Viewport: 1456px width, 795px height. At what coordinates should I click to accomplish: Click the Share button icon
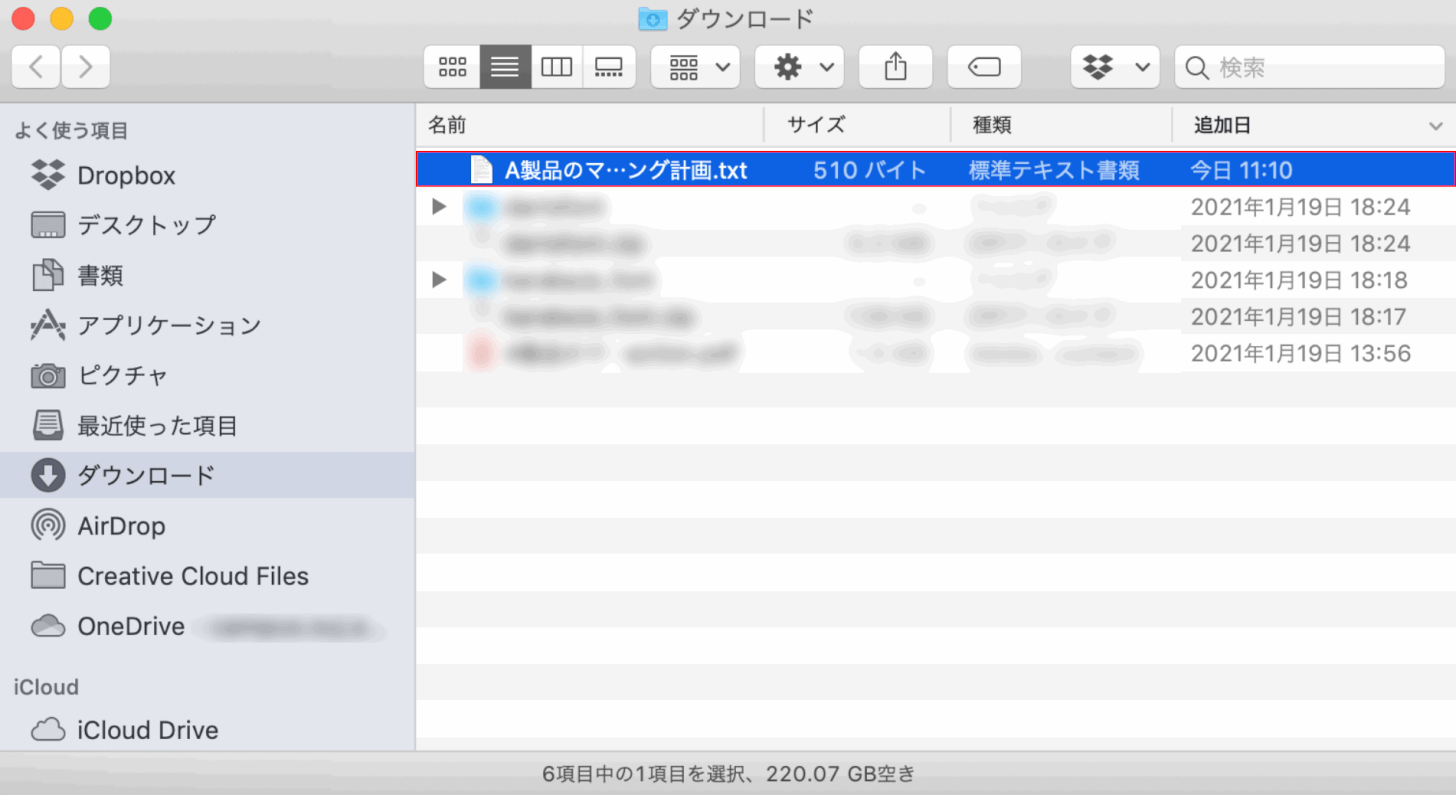[895, 67]
